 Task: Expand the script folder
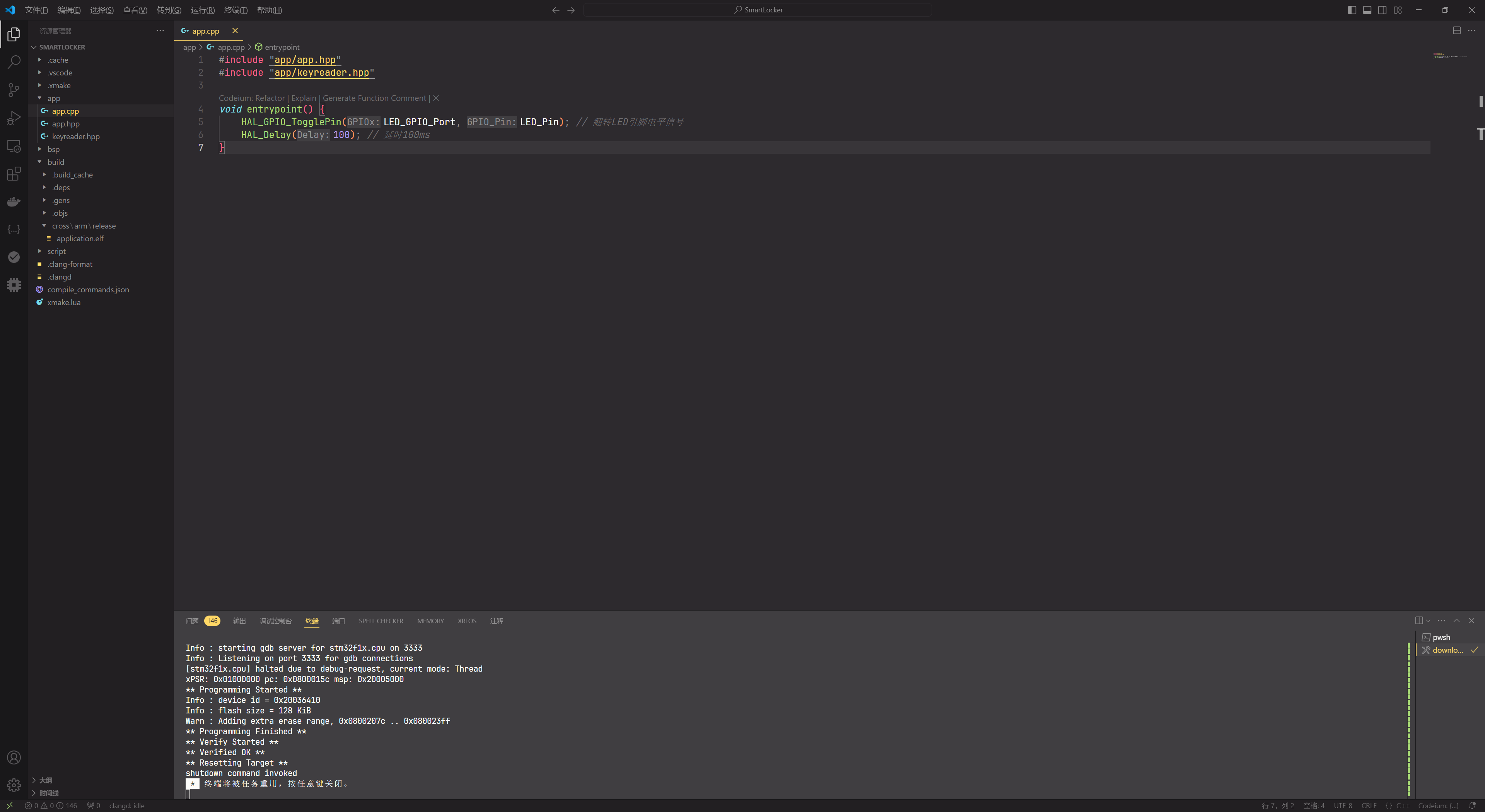tap(56, 251)
